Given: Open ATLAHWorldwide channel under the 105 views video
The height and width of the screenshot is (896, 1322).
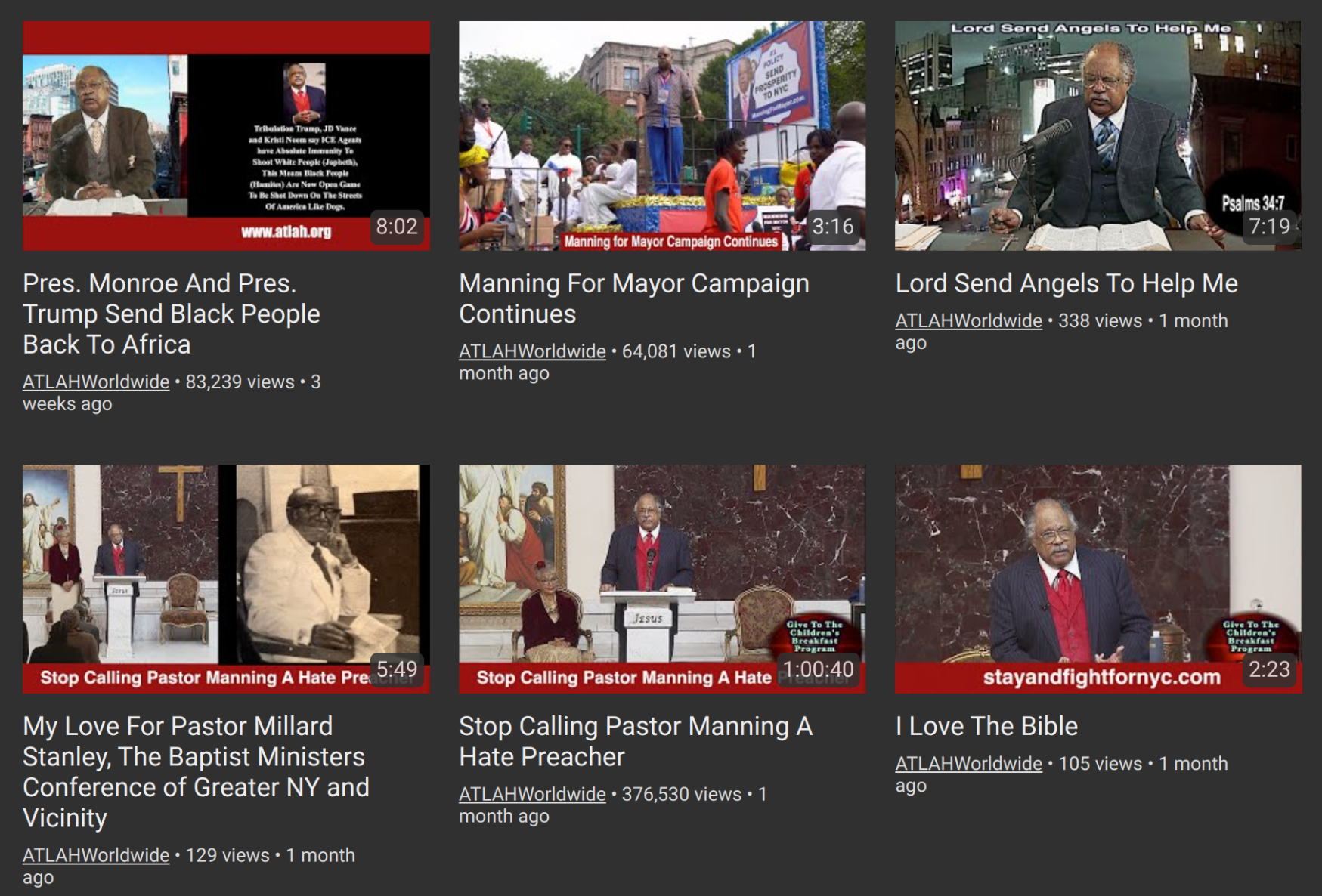Looking at the screenshot, I should (x=968, y=764).
